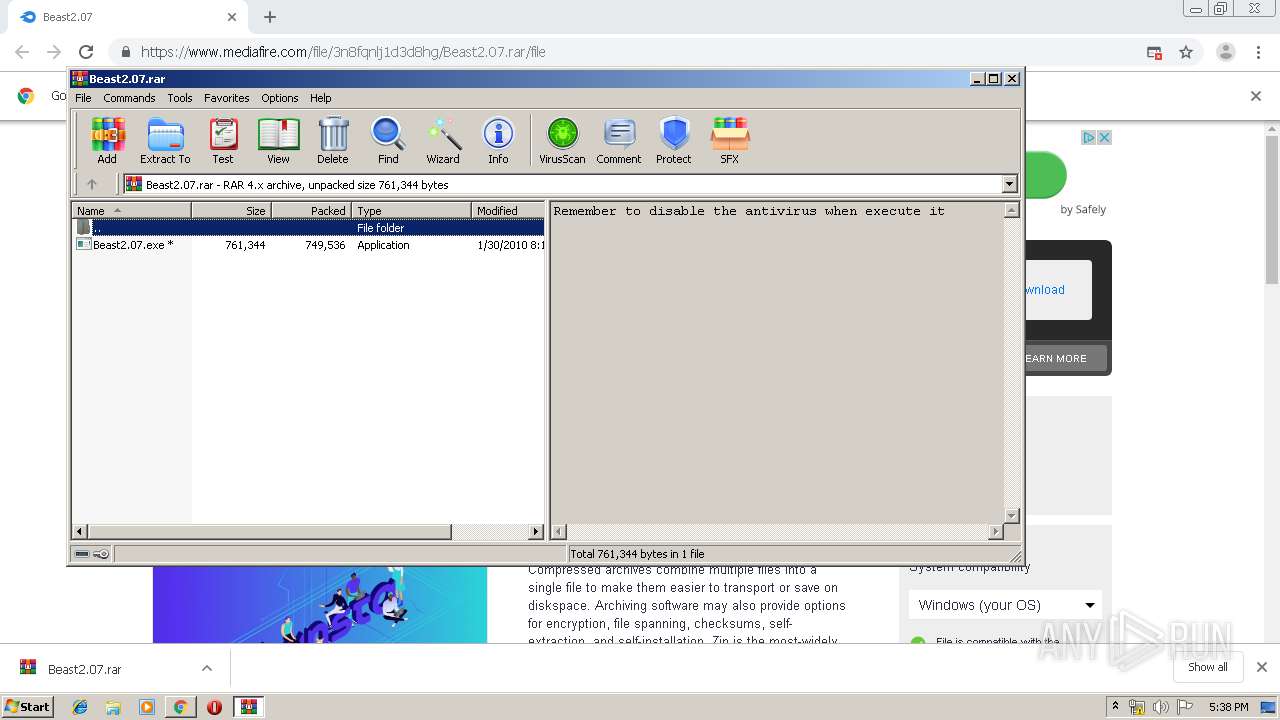Screen dimensions: 1280x720
Task: Sort file list by Modified column
Action: (x=508, y=210)
